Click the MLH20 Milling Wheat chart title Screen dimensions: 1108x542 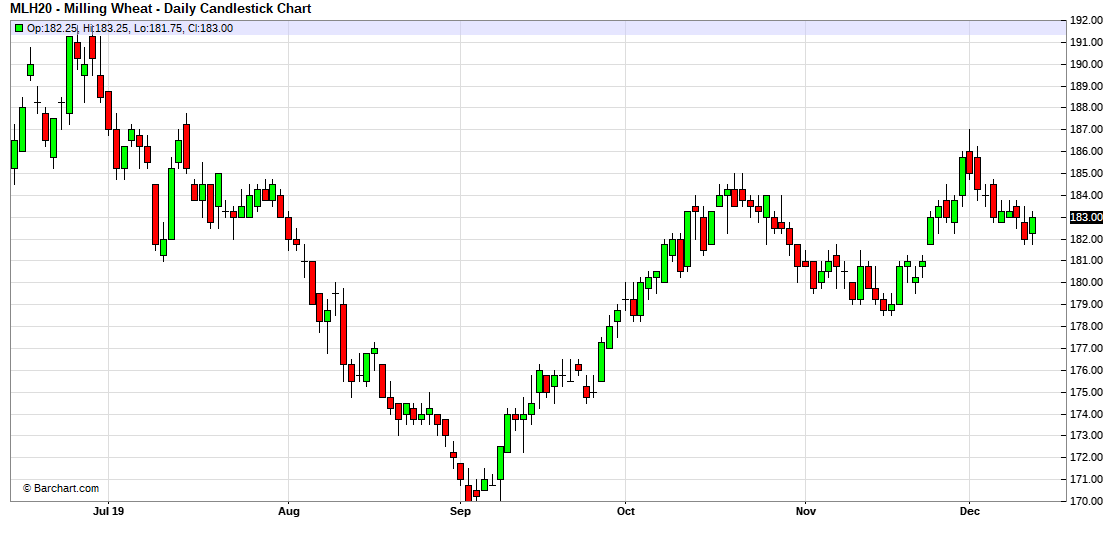(x=160, y=9)
